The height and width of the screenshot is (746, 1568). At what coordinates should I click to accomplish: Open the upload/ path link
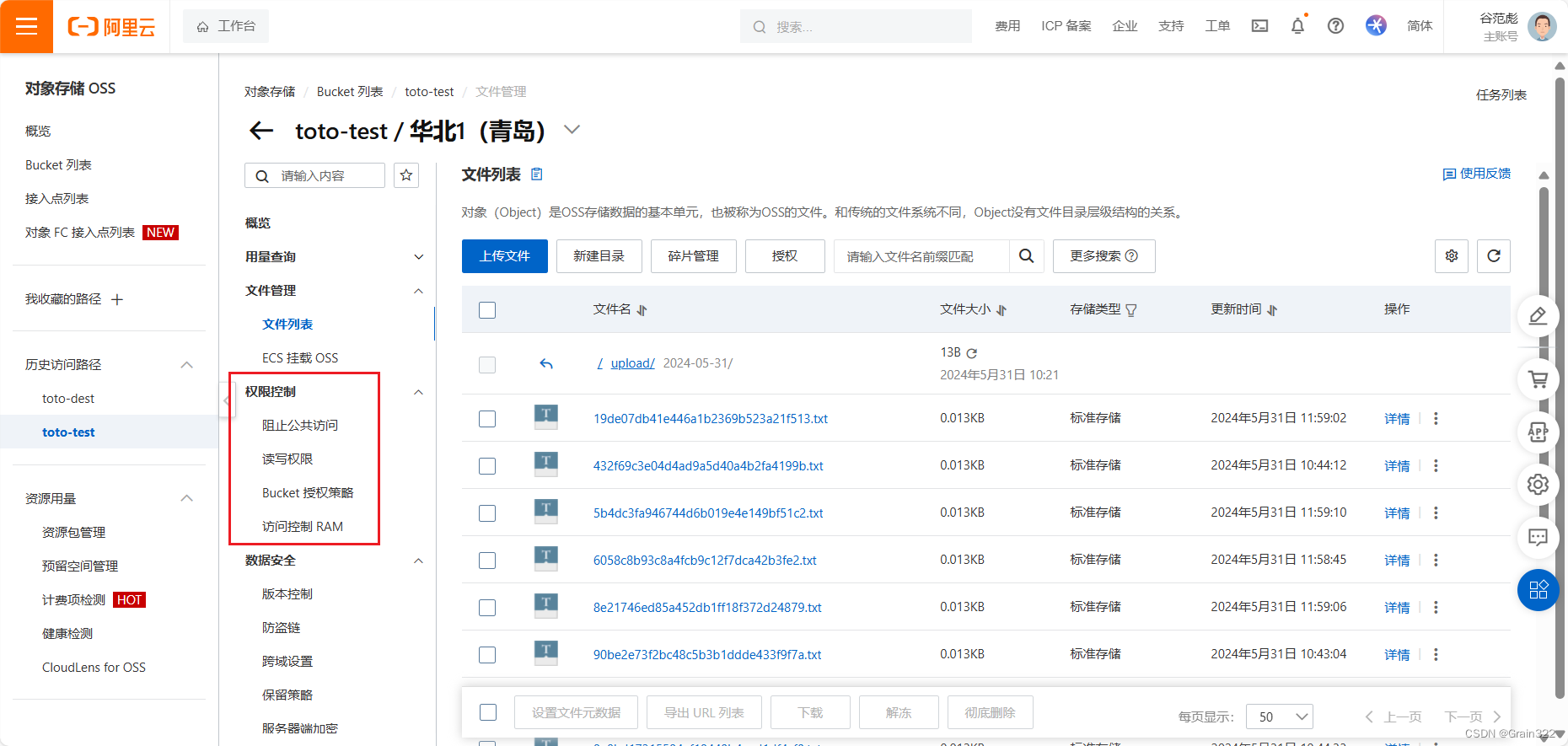[x=632, y=363]
